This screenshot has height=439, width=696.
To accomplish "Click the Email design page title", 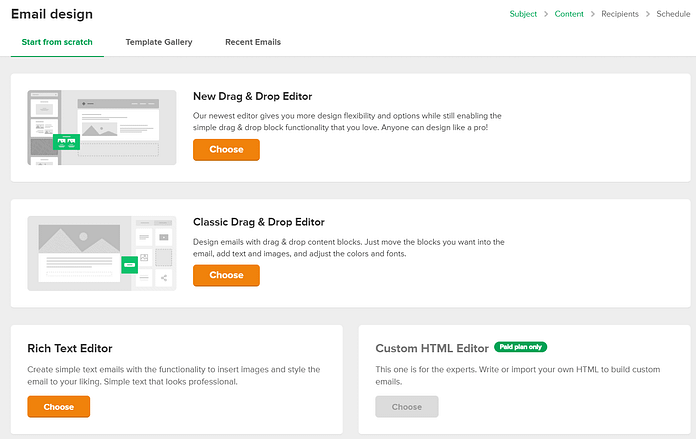I will [52, 14].
